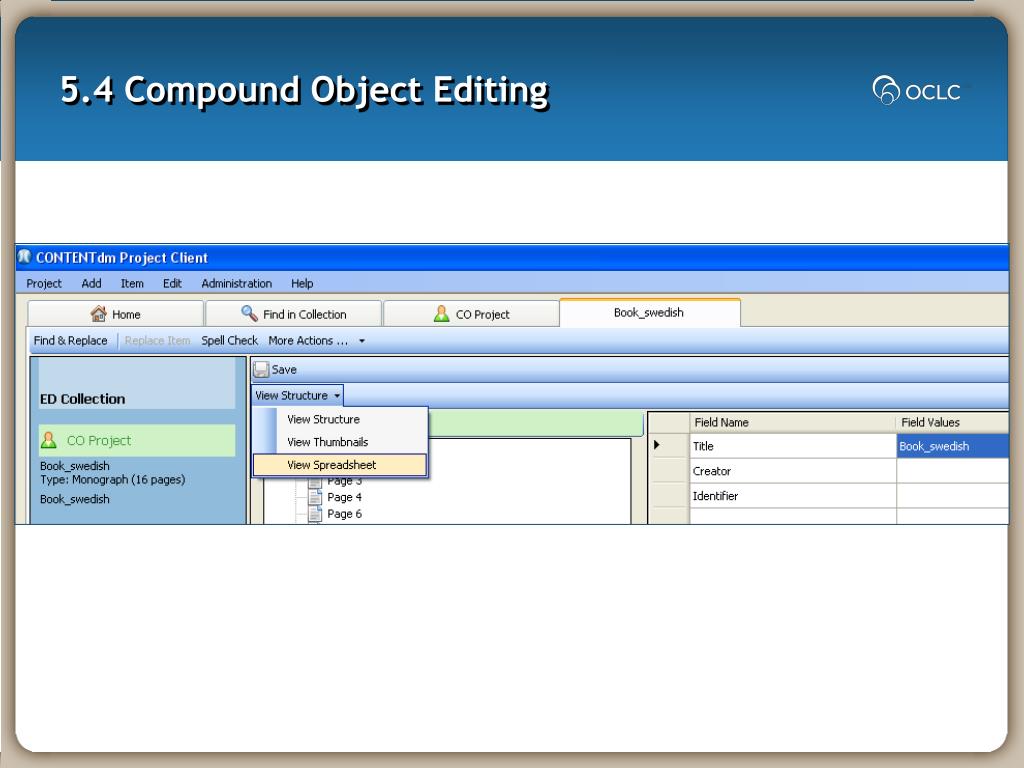The image size is (1024, 768).
Task: Choose View Spreadsheet from the dropdown list
Action: point(340,465)
